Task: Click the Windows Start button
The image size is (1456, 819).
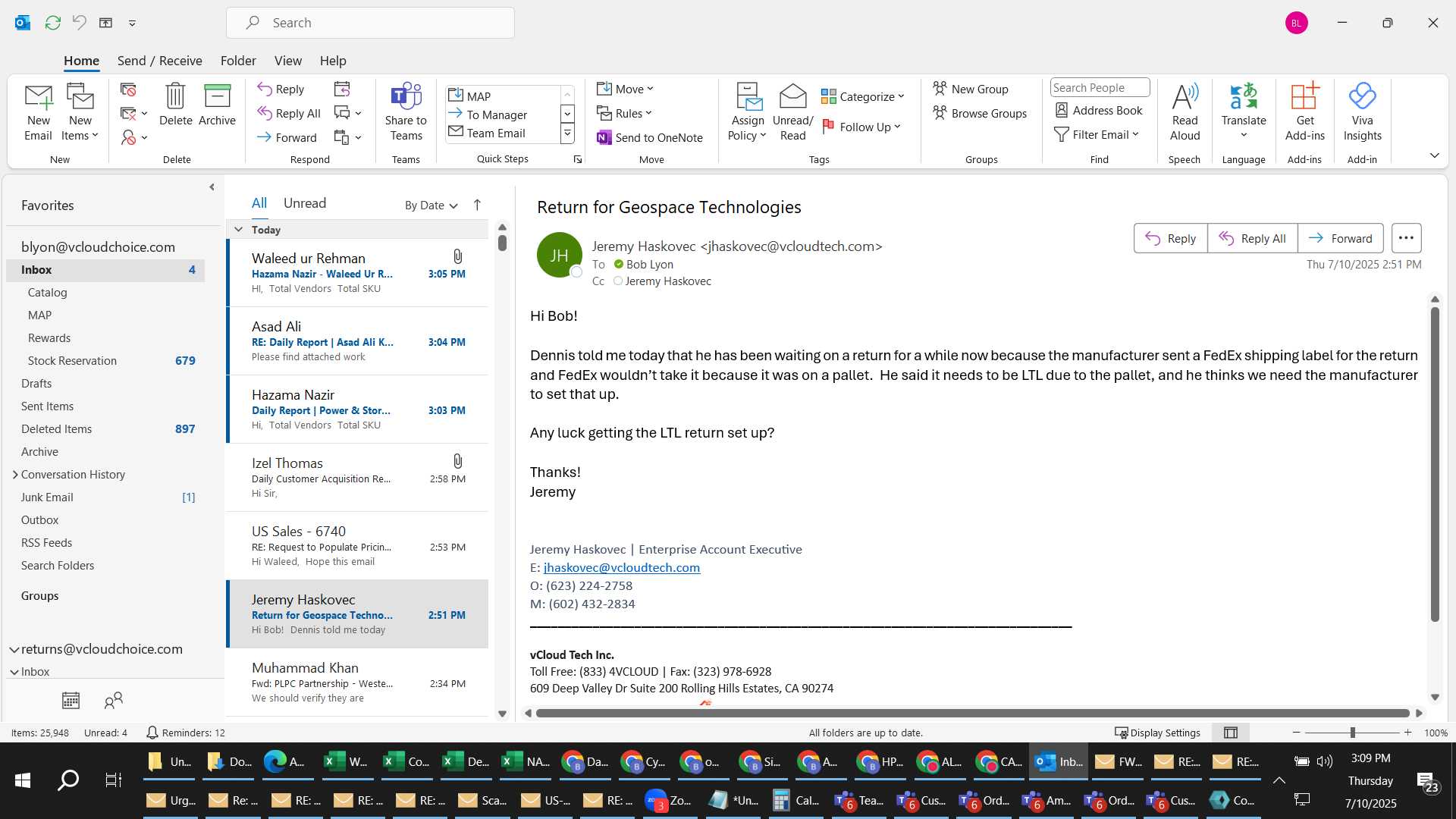Action: (23, 780)
